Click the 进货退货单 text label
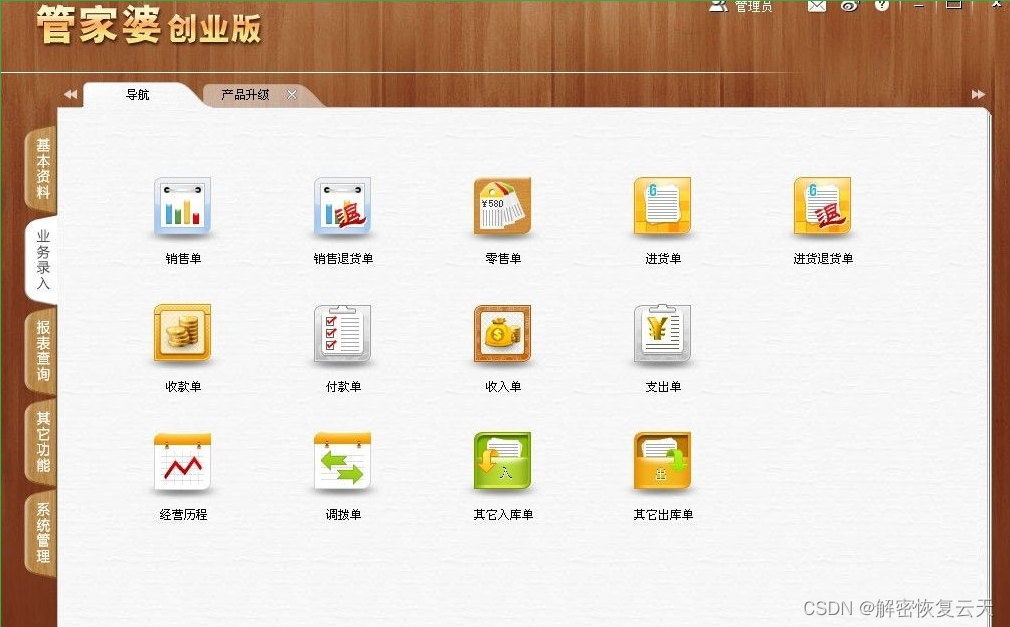Screen dimensions: 1010x627 coord(823,258)
